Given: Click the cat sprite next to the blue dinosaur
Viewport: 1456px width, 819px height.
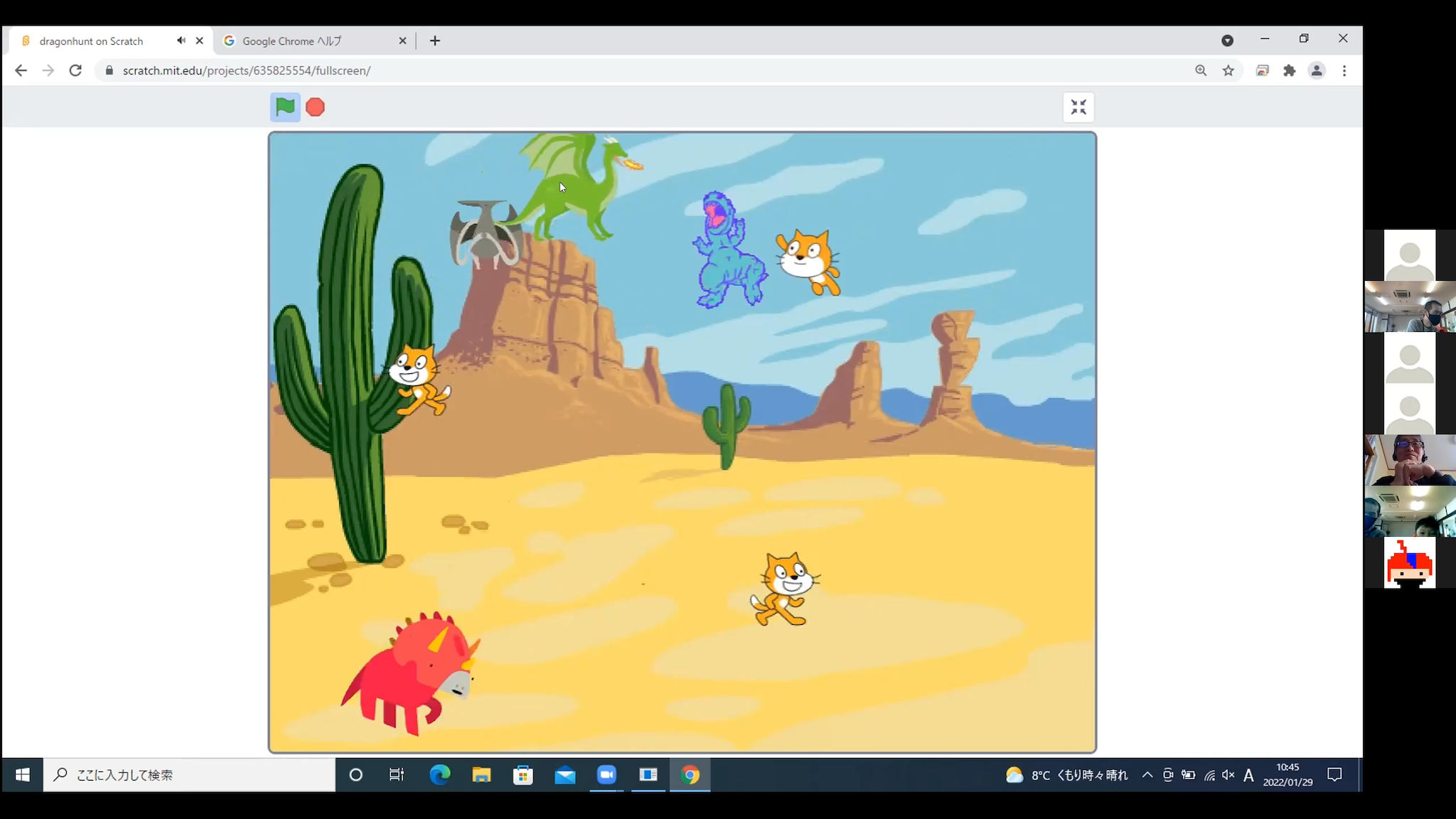Looking at the screenshot, I should point(809,262).
